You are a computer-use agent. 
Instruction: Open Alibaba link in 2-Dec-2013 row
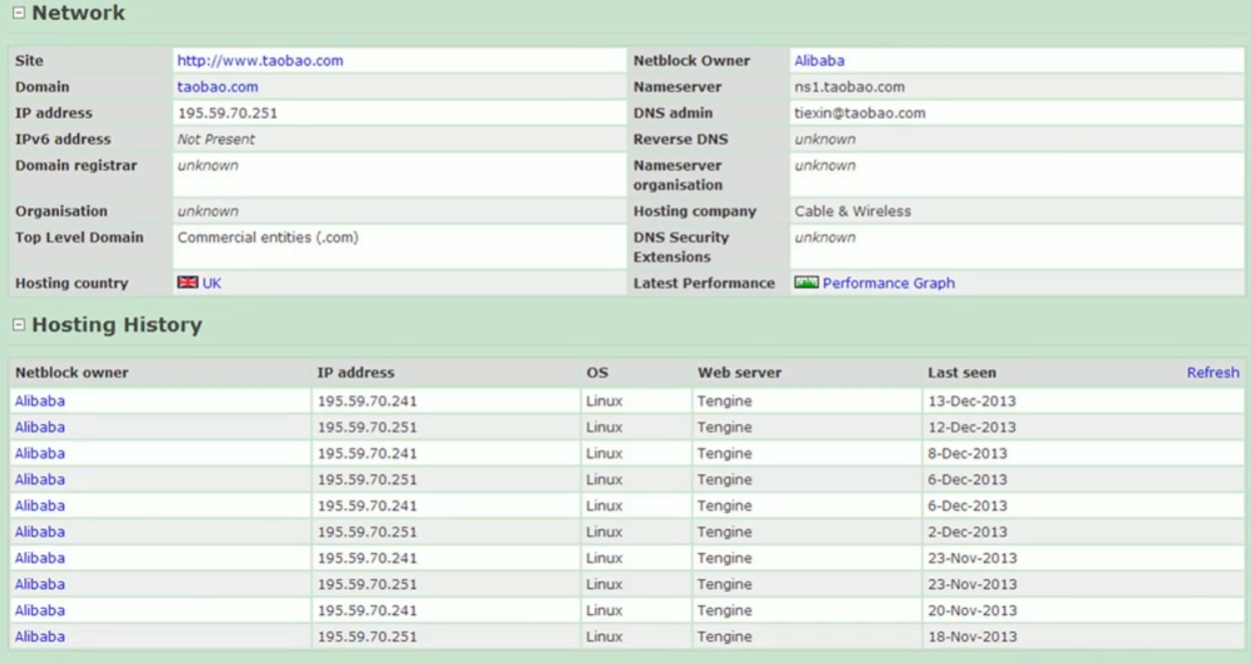pos(40,532)
